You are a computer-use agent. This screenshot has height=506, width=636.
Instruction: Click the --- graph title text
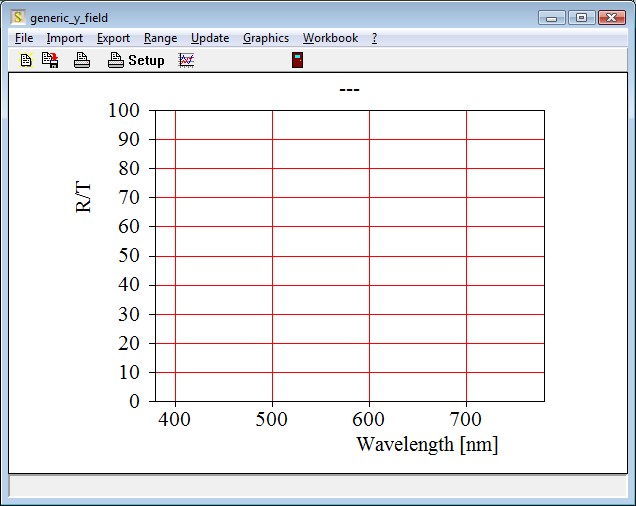(349, 91)
